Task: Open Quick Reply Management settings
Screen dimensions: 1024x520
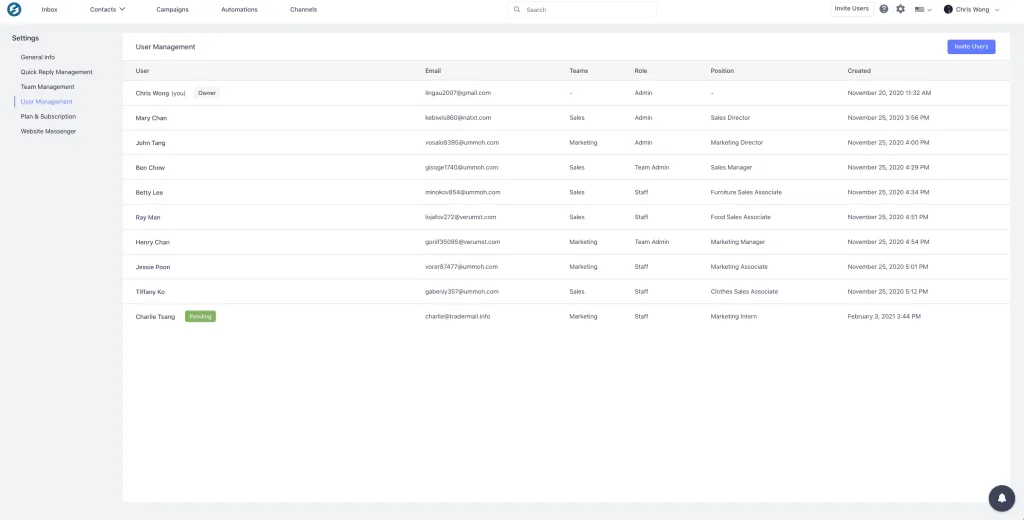Action: point(56,72)
